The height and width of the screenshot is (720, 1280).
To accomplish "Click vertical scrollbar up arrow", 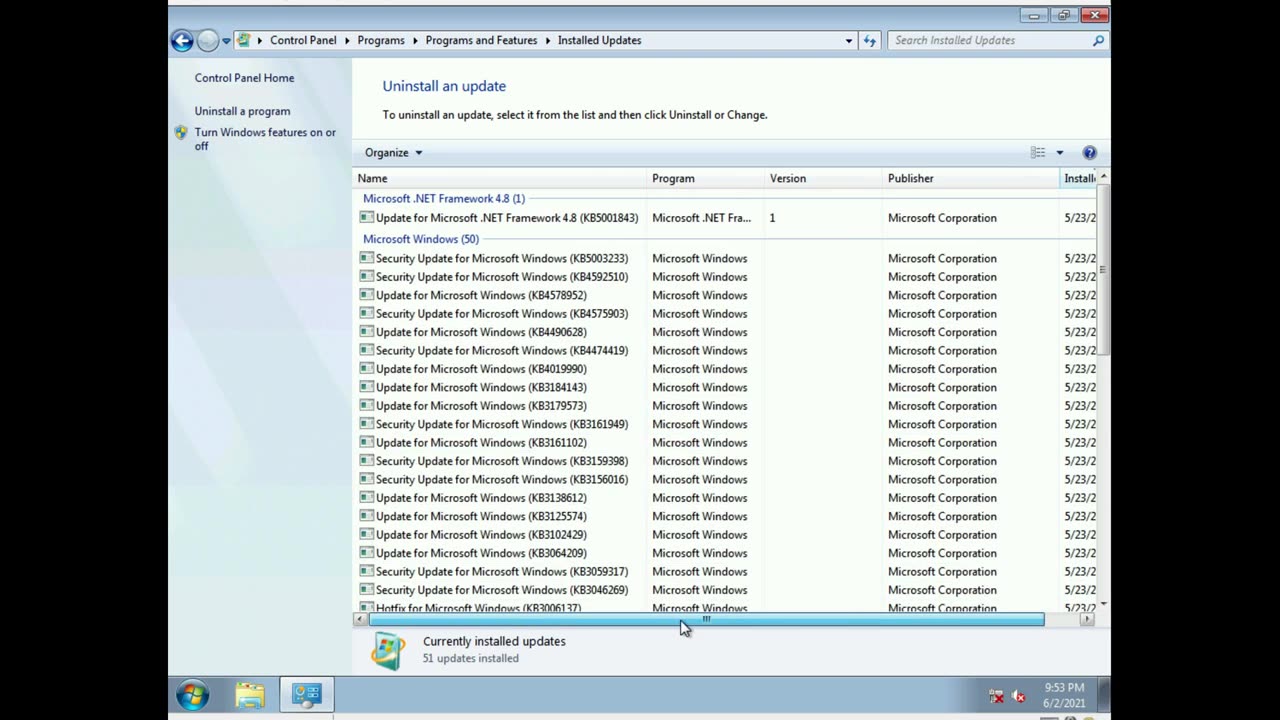I will [x=1103, y=177].
